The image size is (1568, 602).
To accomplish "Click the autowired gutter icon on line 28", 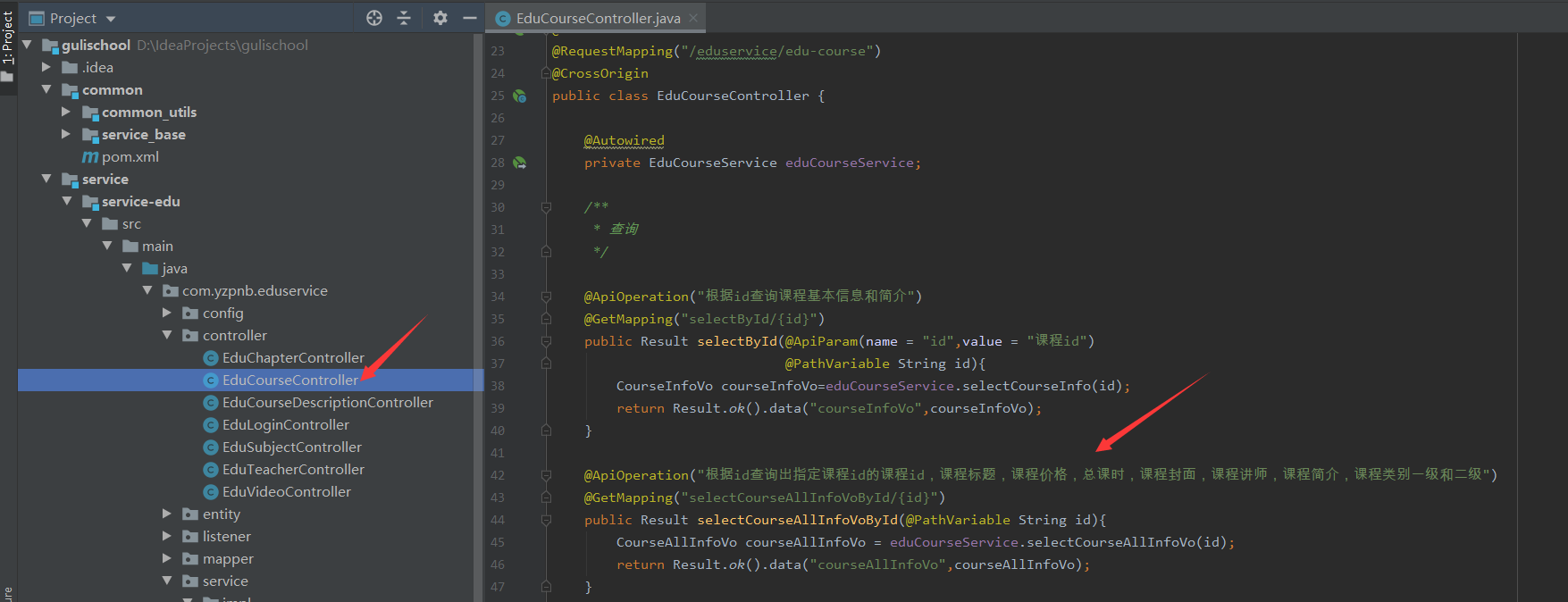I will pyautogui.click(x=520, y=163).
